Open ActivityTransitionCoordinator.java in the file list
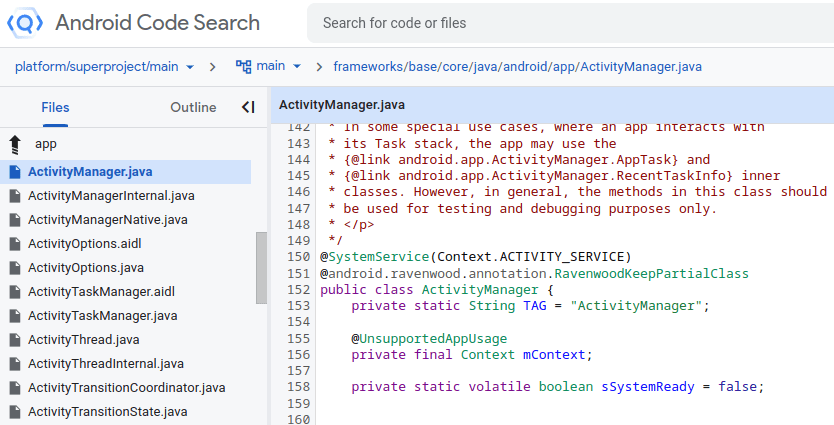834x425 pixels. point(127,388)
